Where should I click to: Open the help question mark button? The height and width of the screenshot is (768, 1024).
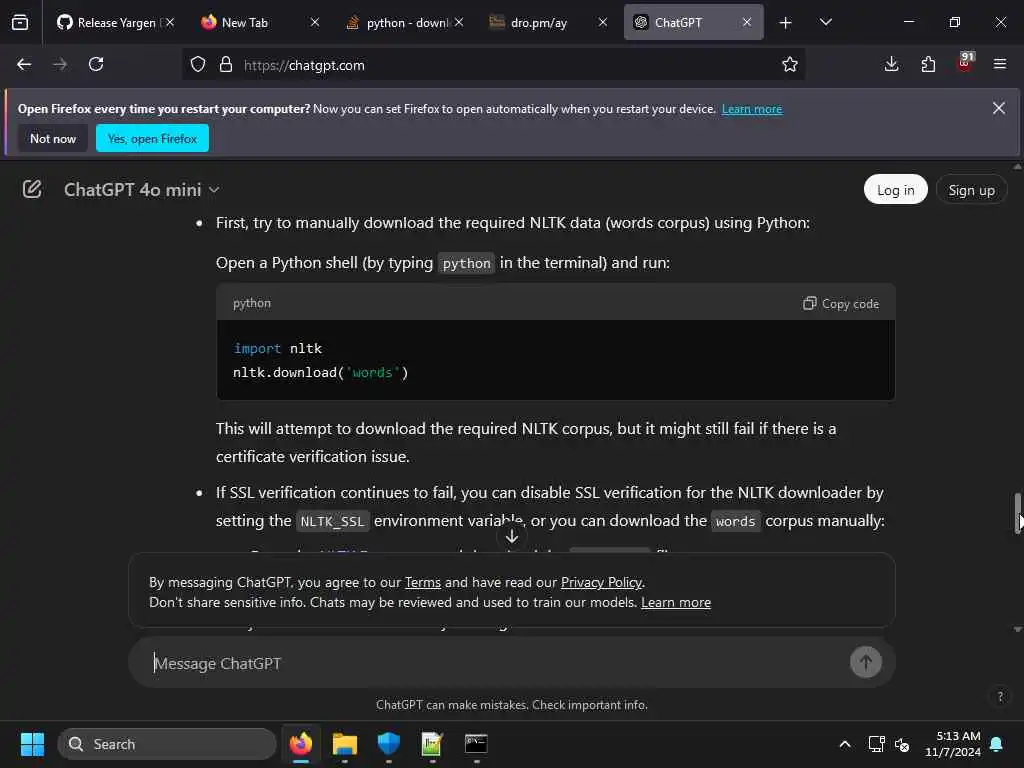(1000, 696)
